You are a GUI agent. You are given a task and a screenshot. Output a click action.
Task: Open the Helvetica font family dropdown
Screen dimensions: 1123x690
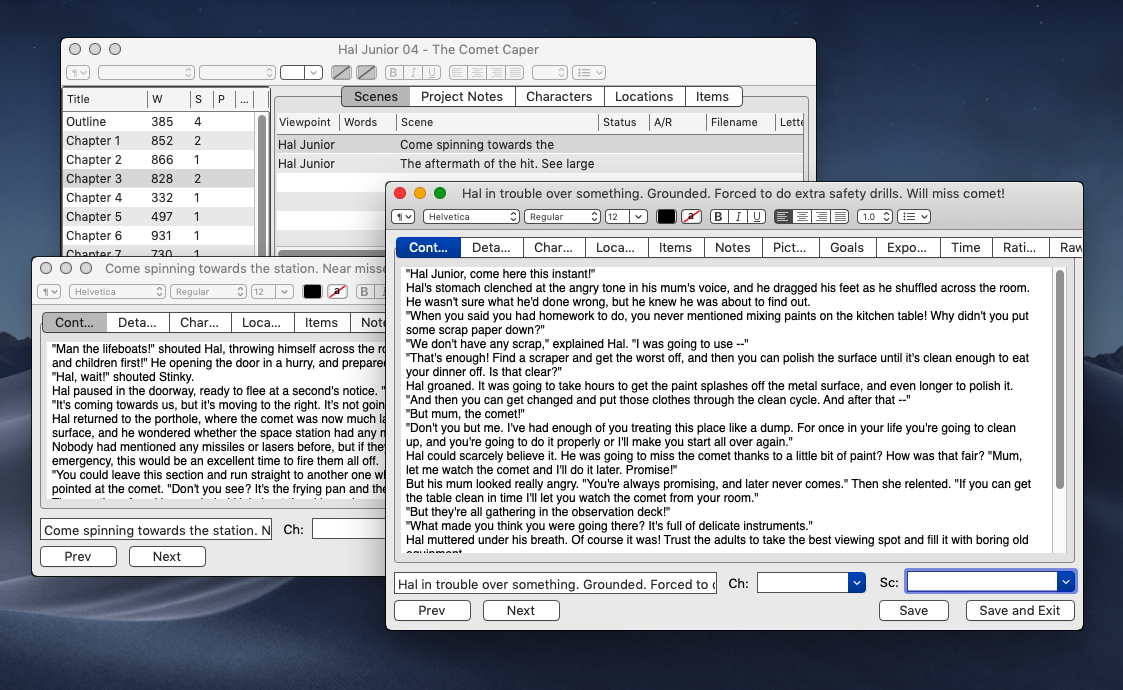(x=471, y=216)
